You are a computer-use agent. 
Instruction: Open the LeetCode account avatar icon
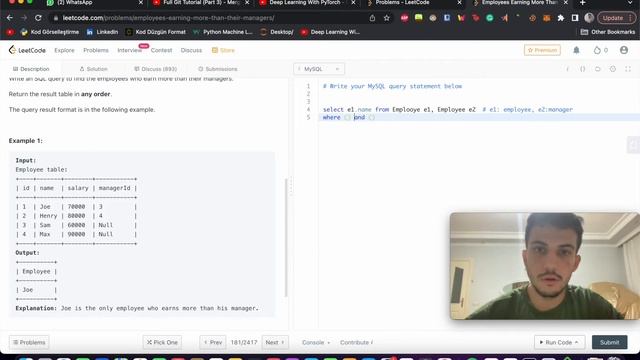[x=624, y=50]
